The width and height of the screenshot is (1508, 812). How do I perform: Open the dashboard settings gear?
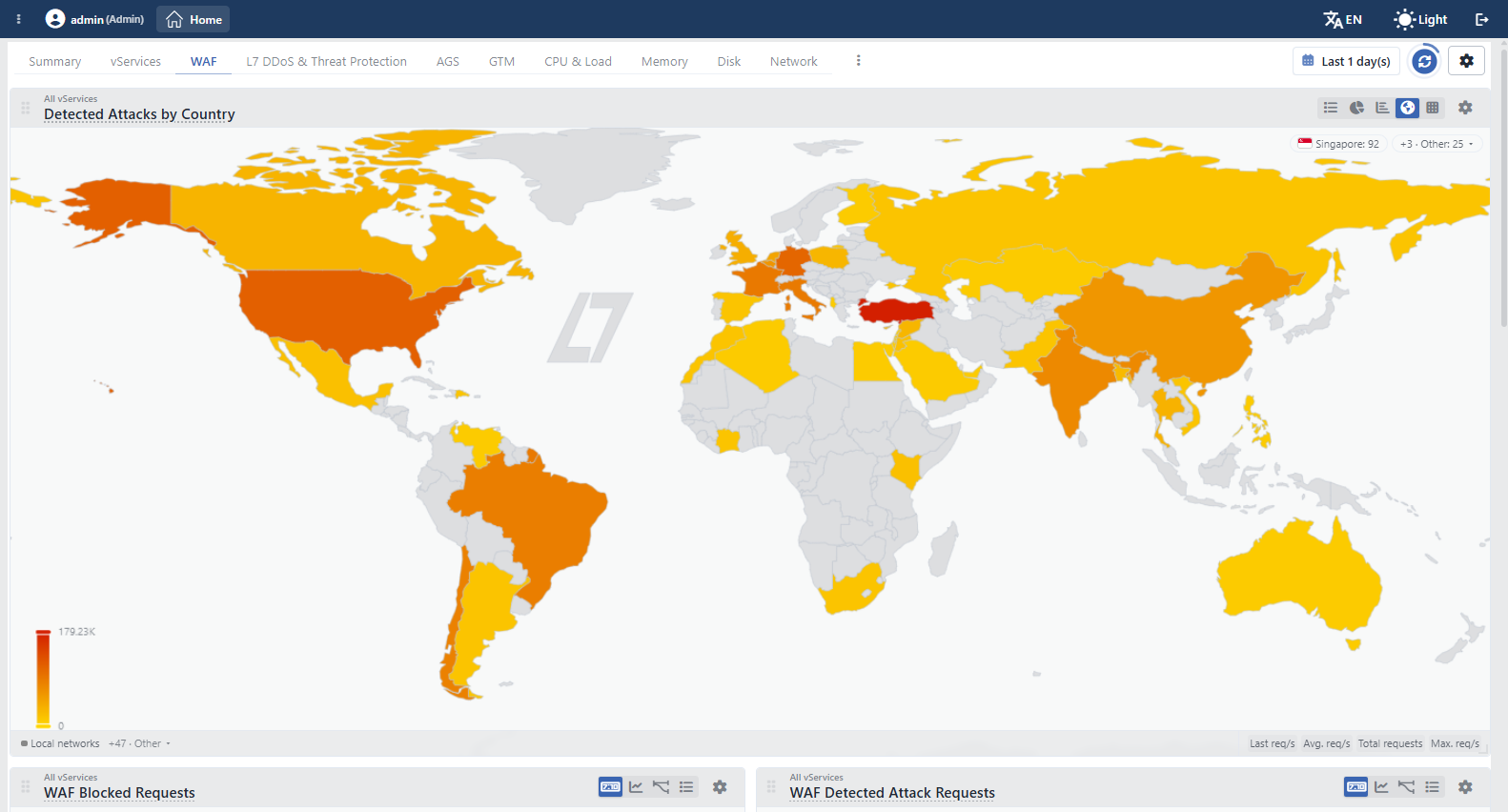click(x=1466, y=61)
